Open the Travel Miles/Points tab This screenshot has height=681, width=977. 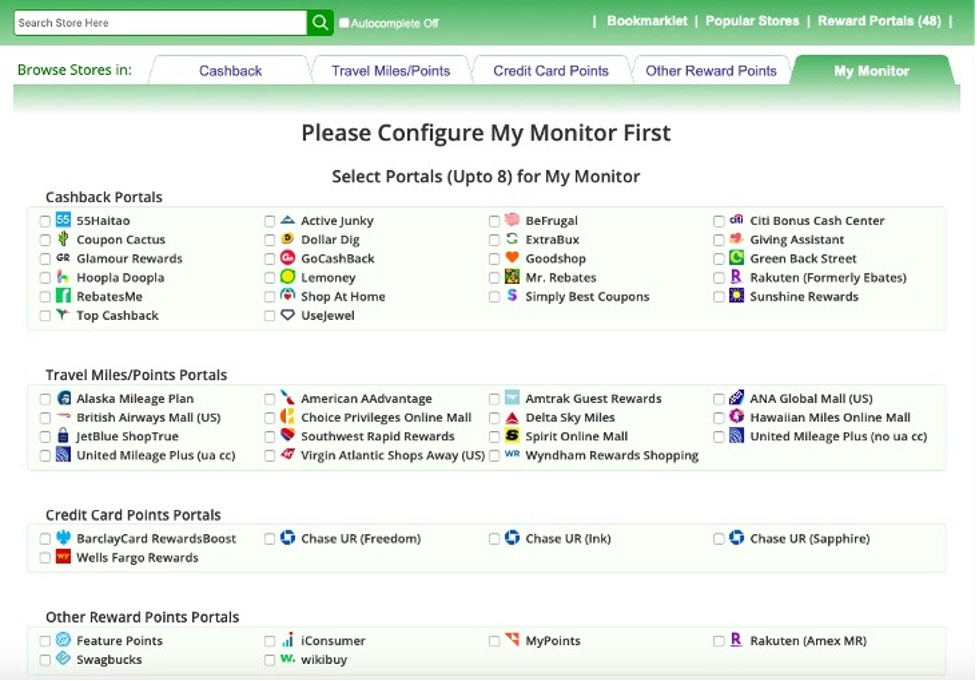(x=390, y=71)
